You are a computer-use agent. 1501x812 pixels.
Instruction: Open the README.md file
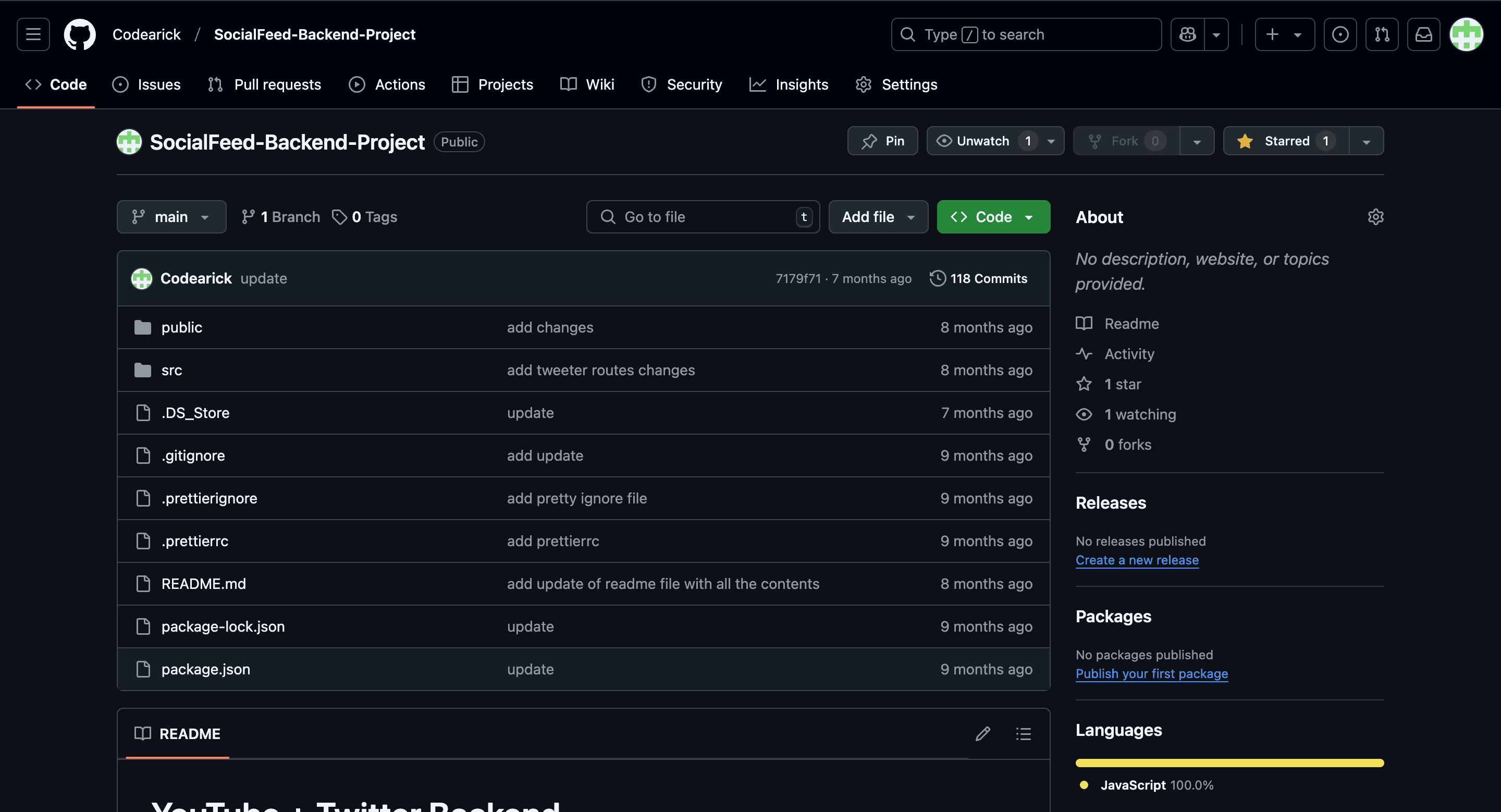(x=203, y=584)
